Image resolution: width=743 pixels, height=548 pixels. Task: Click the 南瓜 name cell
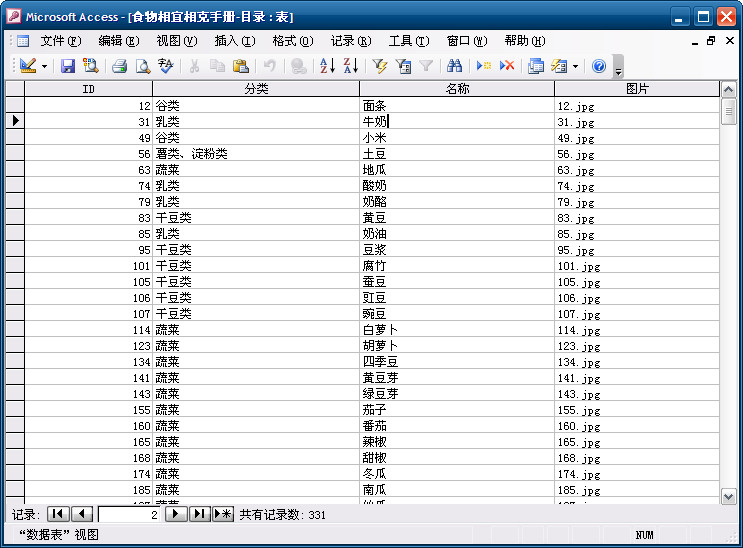tap(457, 490)
